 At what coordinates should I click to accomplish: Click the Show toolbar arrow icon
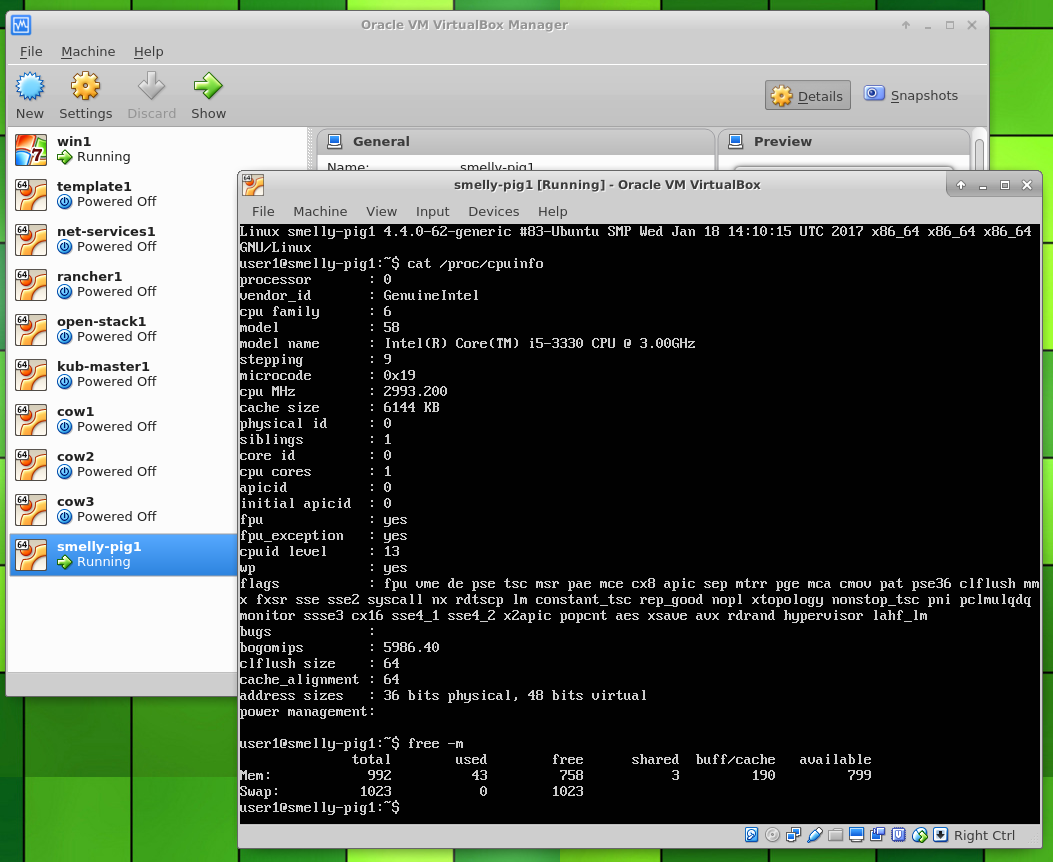click(x=208, y=86)
